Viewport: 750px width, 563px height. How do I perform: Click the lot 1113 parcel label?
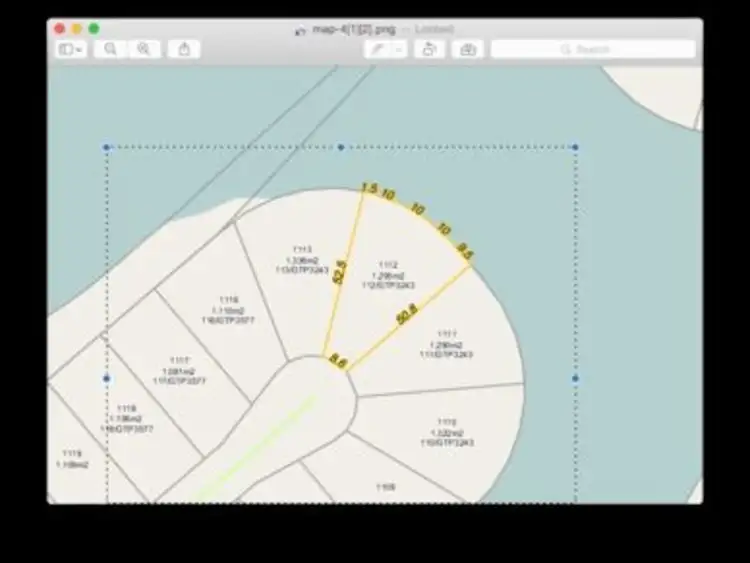302,260
